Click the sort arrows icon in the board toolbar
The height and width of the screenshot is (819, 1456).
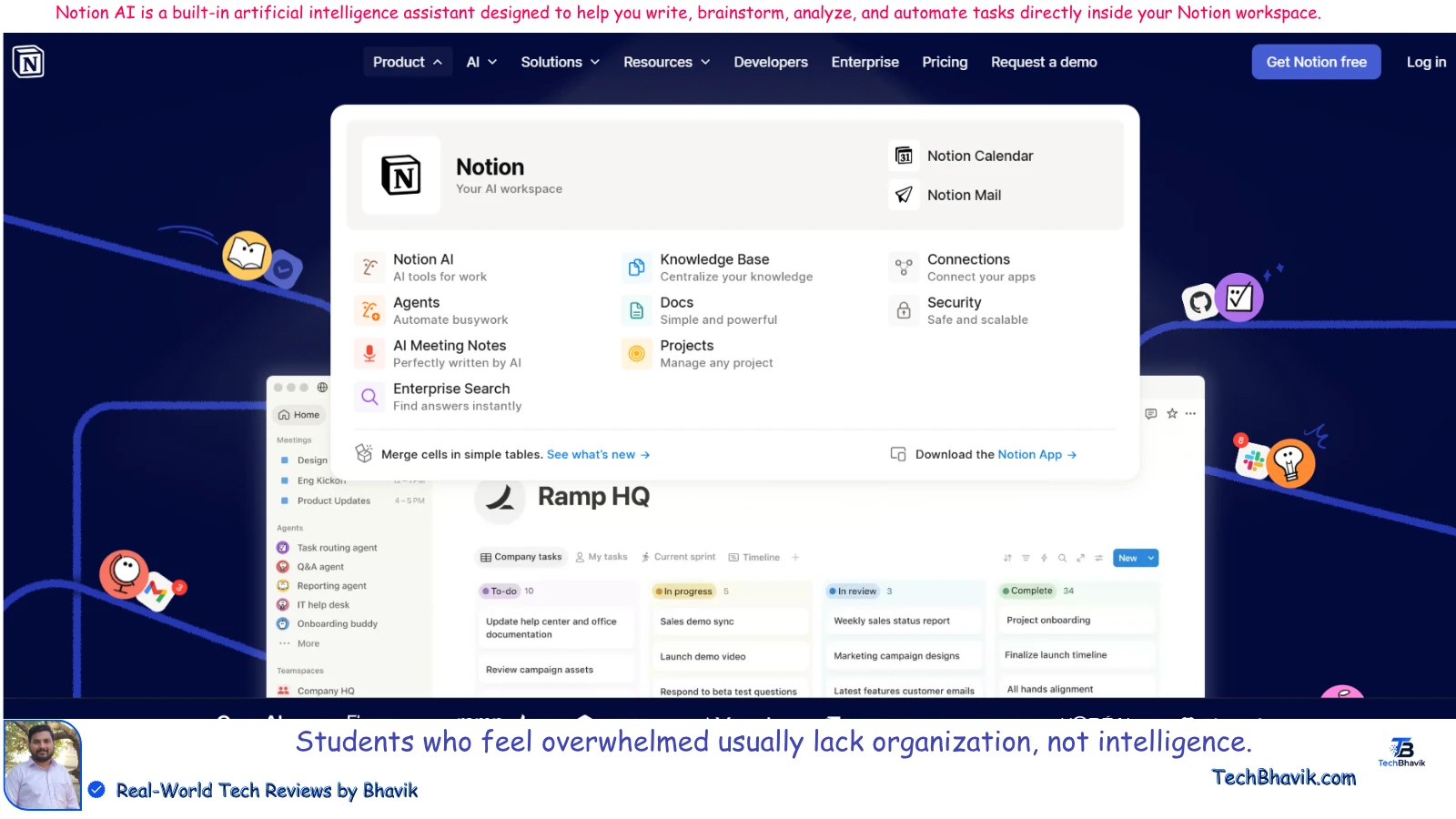tap(1007, 558)
